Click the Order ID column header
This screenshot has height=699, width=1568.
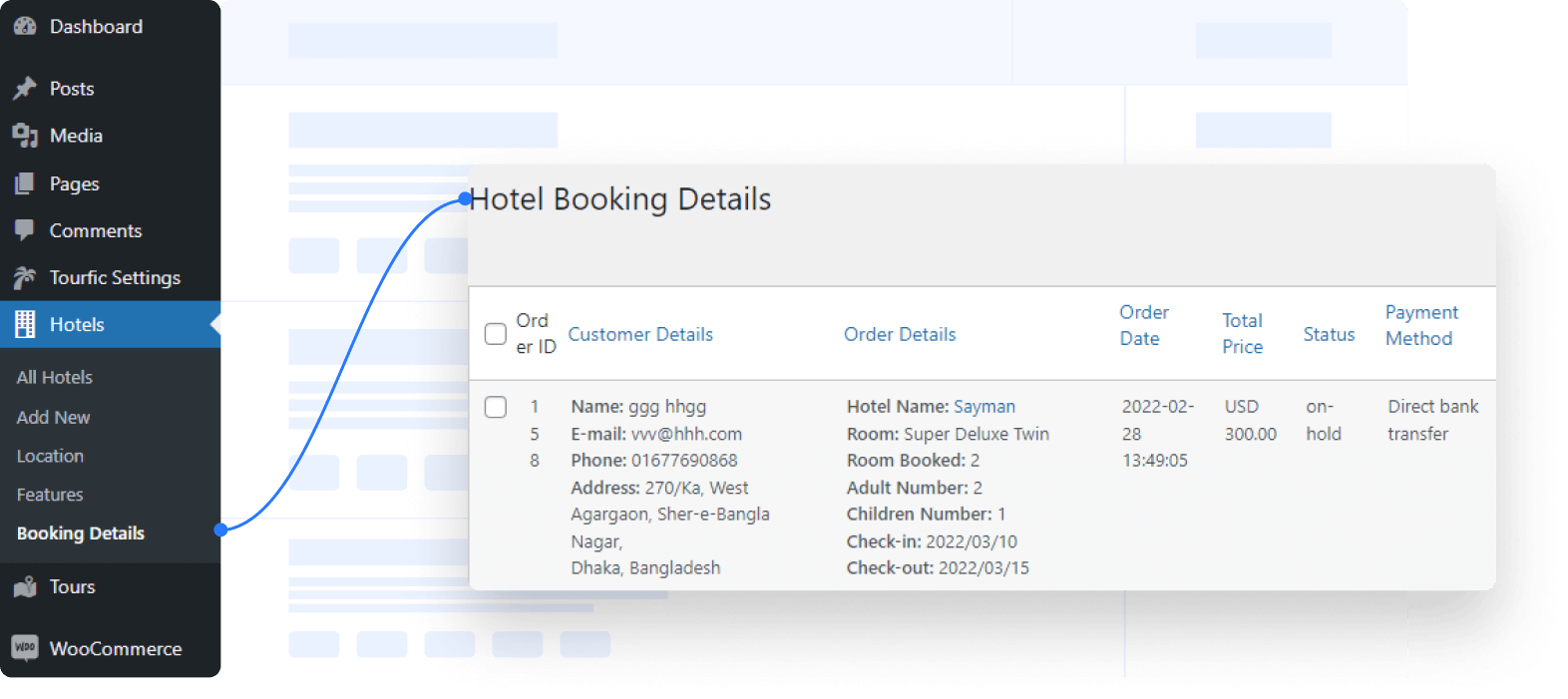[x=536, y=333]
